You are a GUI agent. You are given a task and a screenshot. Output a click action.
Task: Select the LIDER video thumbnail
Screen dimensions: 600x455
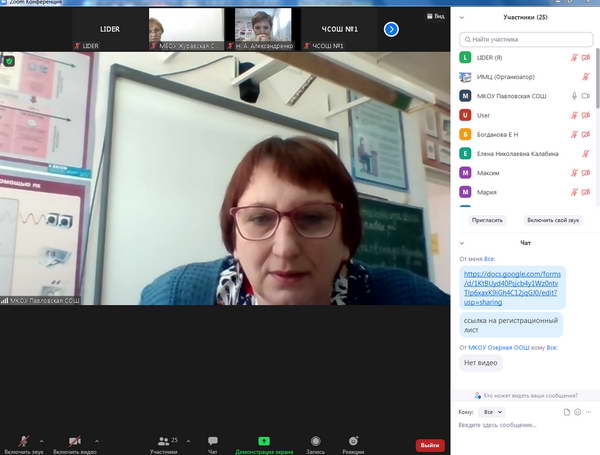(109, 29)
